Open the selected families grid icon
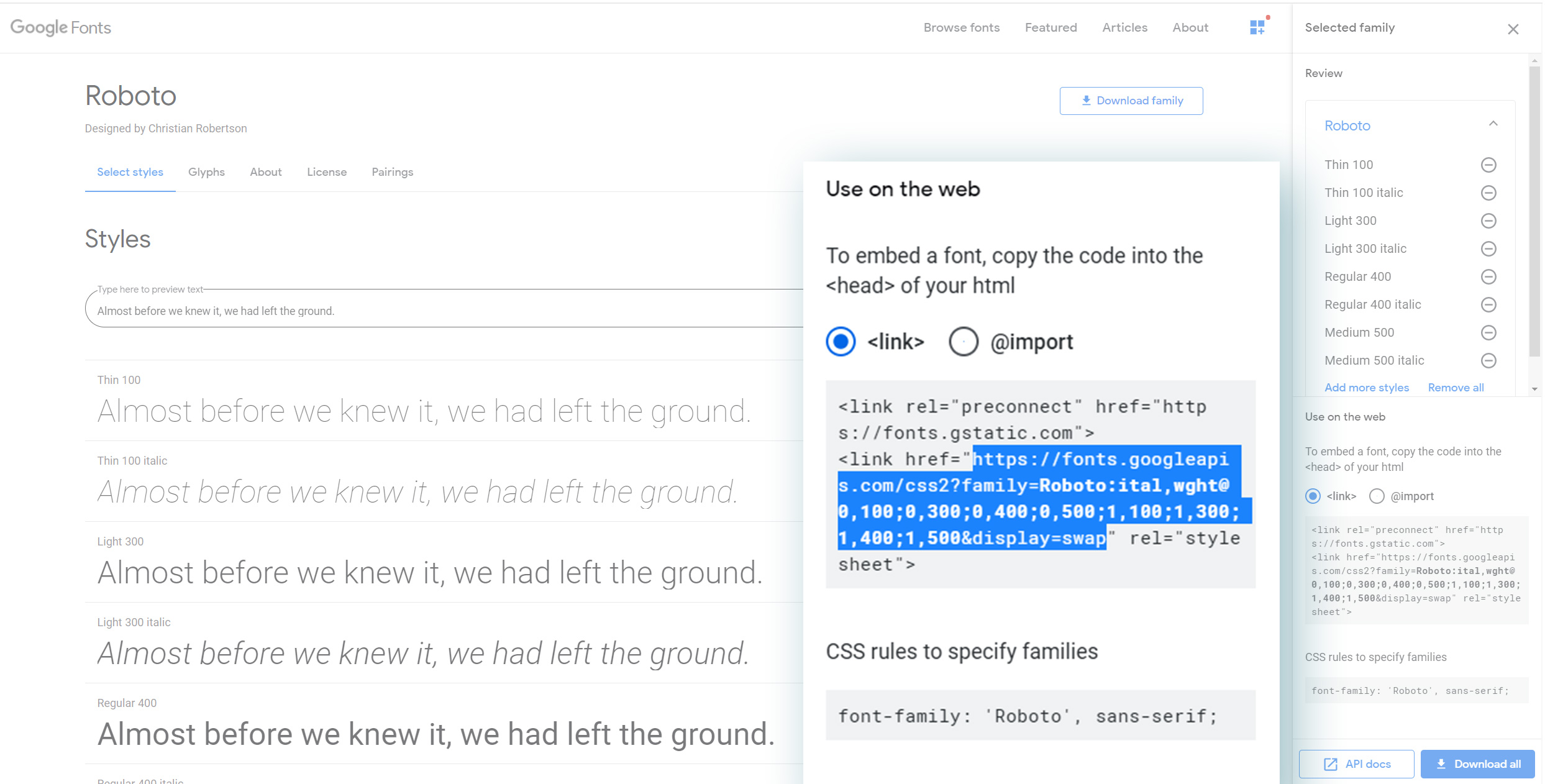 pyautogui.click(x=1257, y=27)
